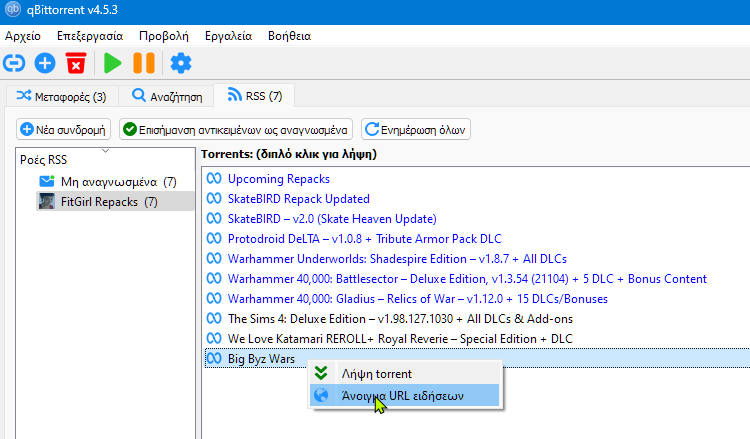Click Επισήμανση αντικειμένων ως αναγνωσμένα button
The width and height of the screenshot is (750, 439).
236,130
